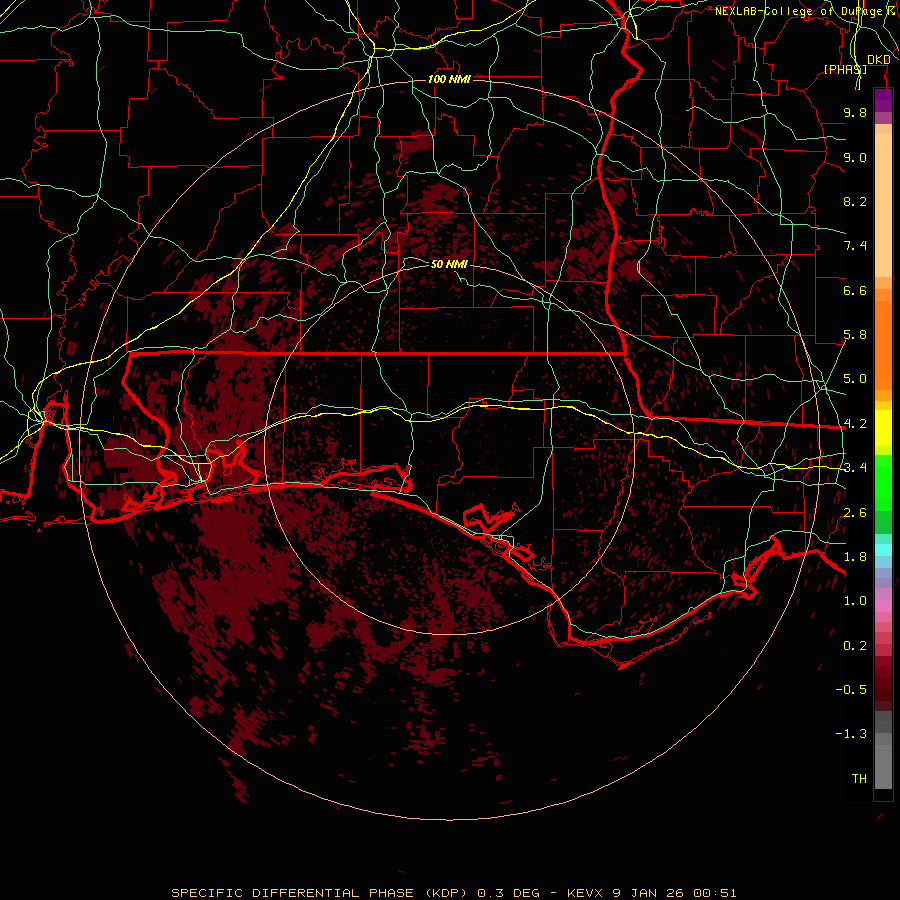Click the 7.4 value on the color scale
900x900 pixels.
point(855,246)
